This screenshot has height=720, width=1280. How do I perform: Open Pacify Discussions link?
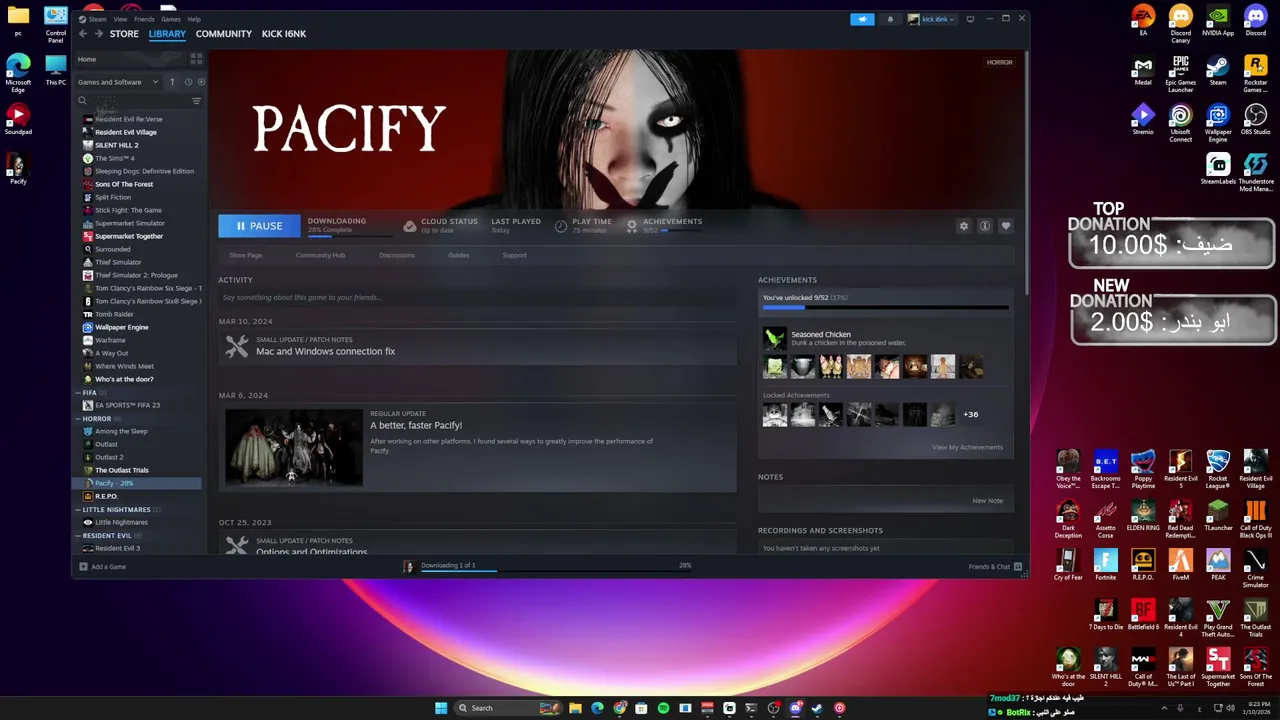pyautogui.click(x=397, y=255)
